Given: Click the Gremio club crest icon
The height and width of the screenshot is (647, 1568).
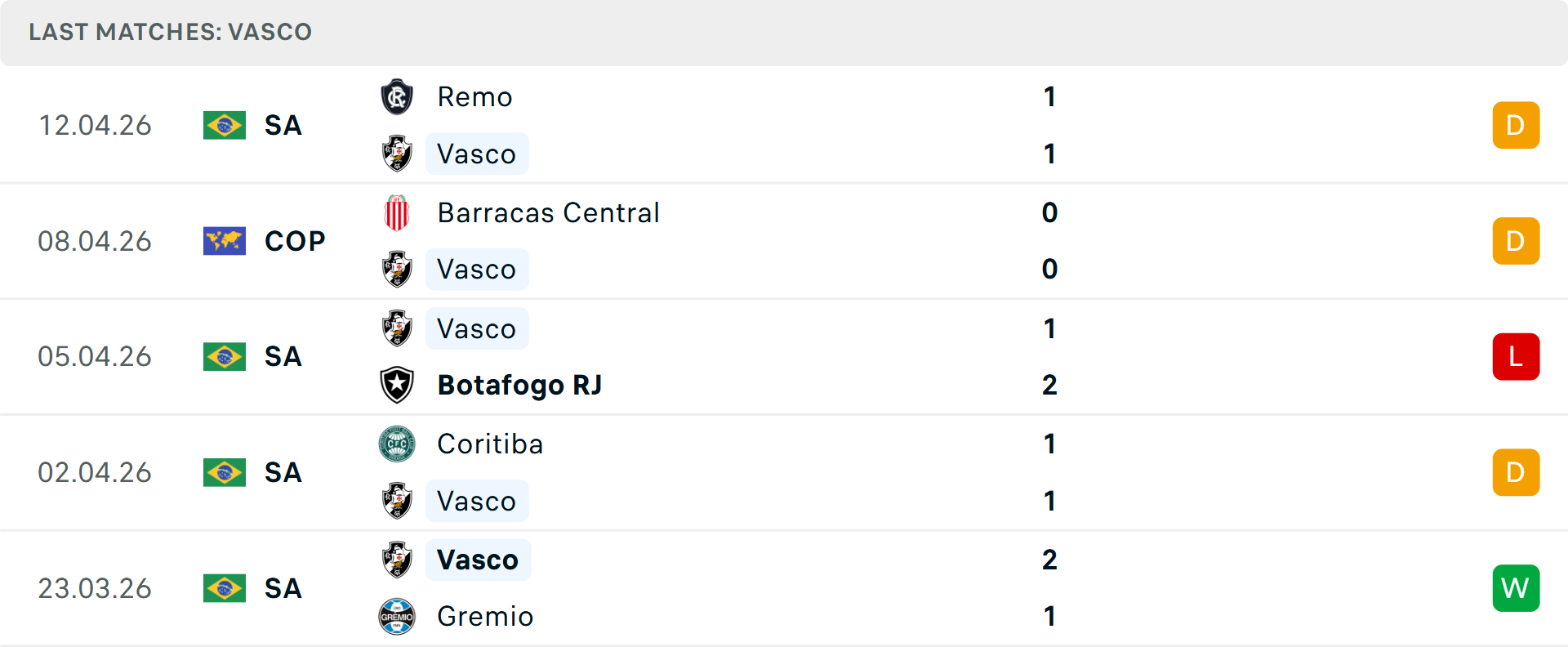Looking at the screenshot, I should (397, 617).
